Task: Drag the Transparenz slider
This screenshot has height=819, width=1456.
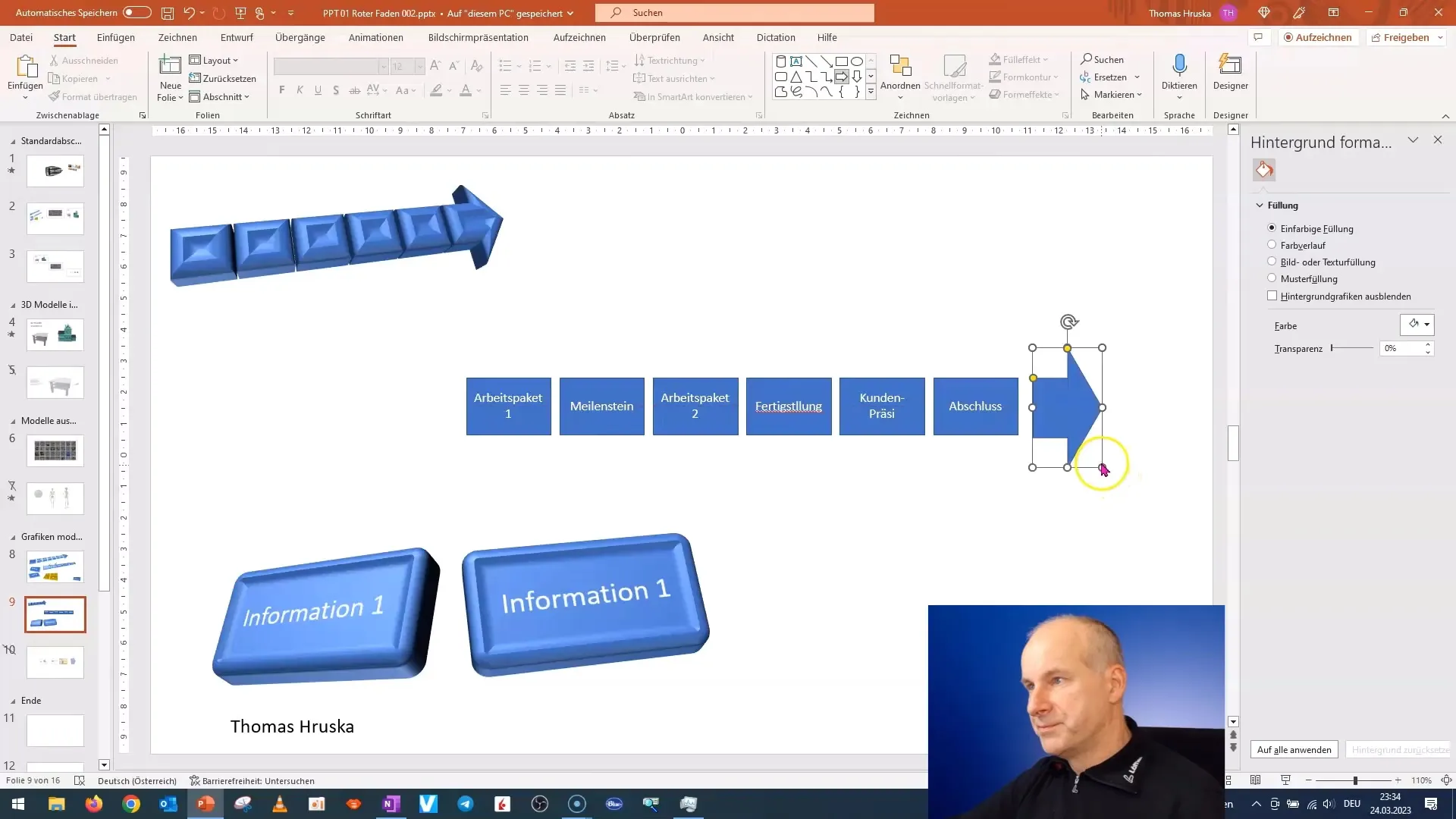Action: (x=1333, y=348)
